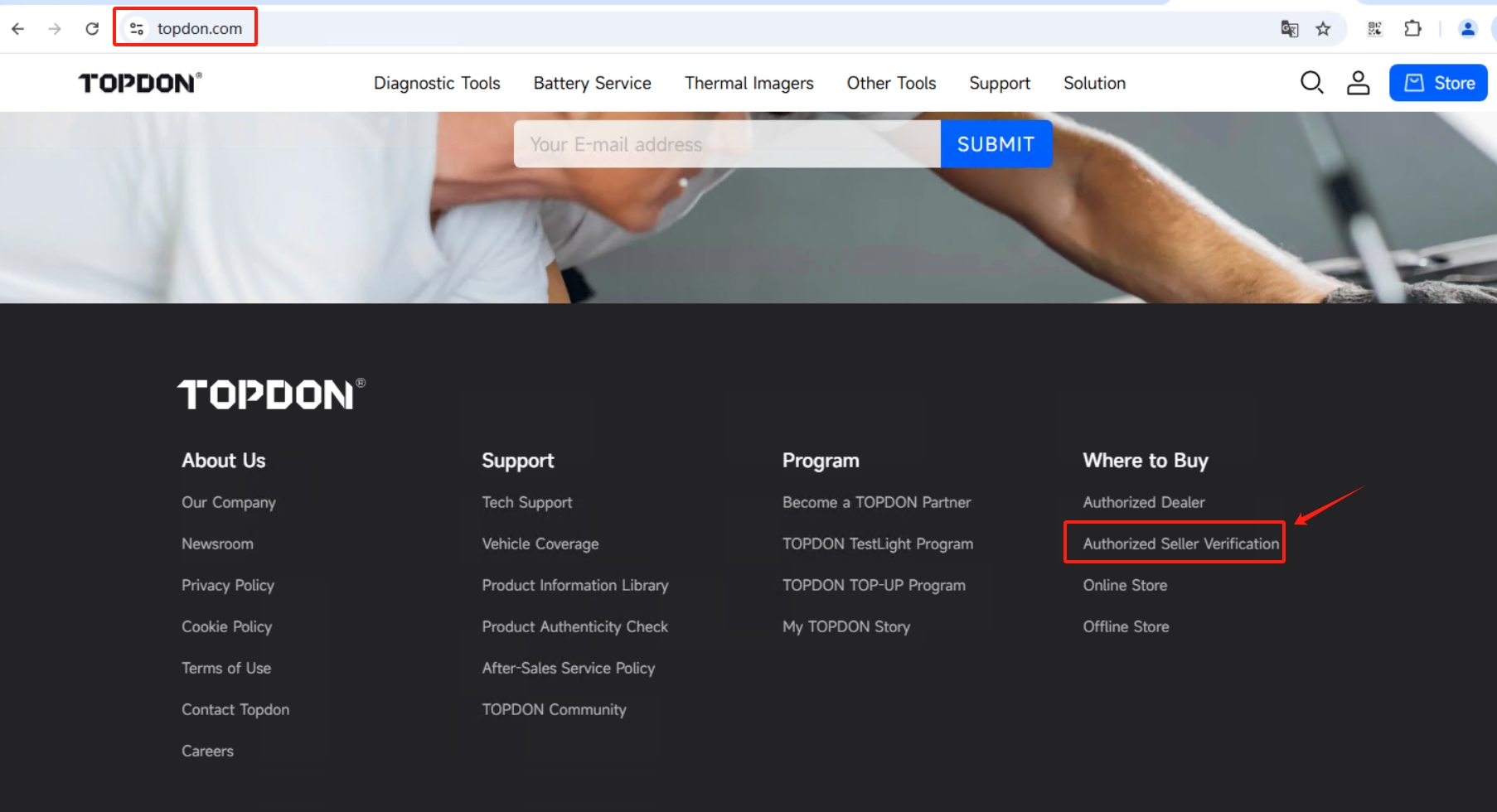Open Contact Topdon link
This screenshot has height=812, width=1497.
click(x=235, y=709)
